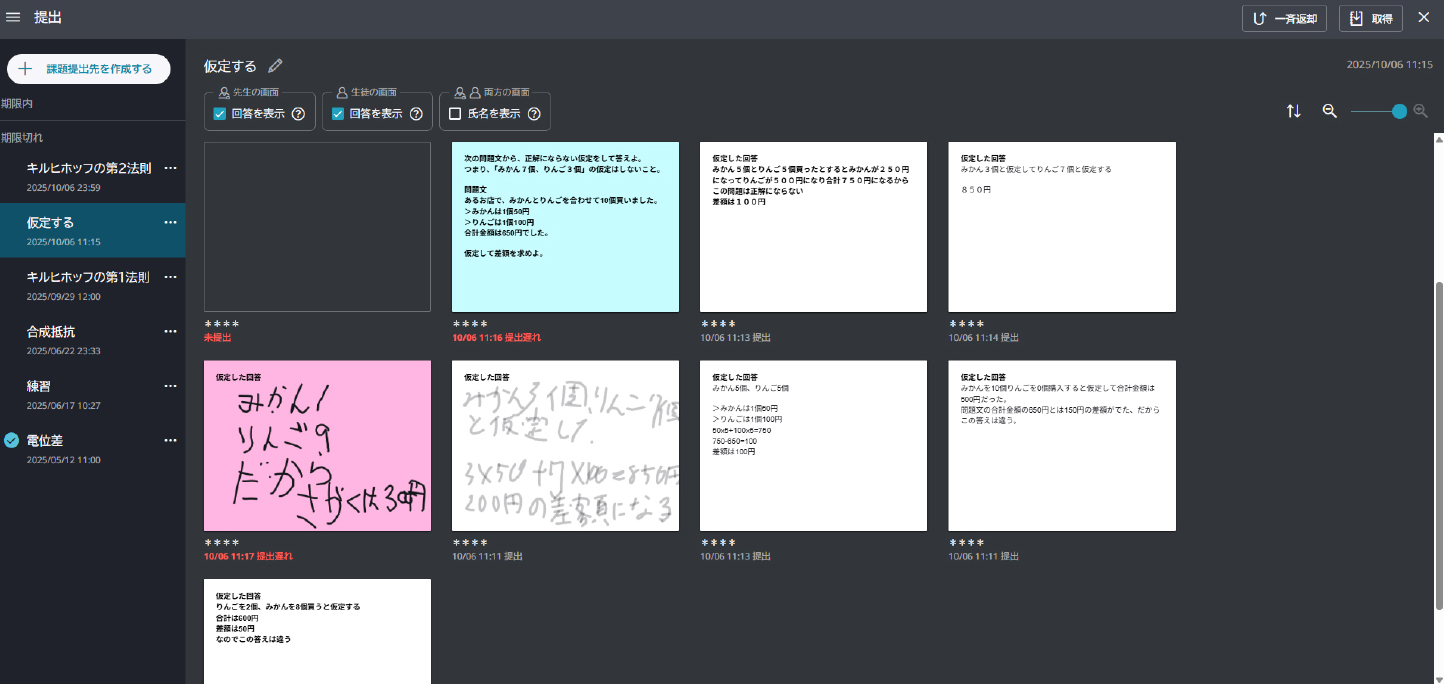This screenshot has height=684, width=1444.
Task: Select キルヒホッフの第1法則 in the sidebar
Action: tap(90, 277)
